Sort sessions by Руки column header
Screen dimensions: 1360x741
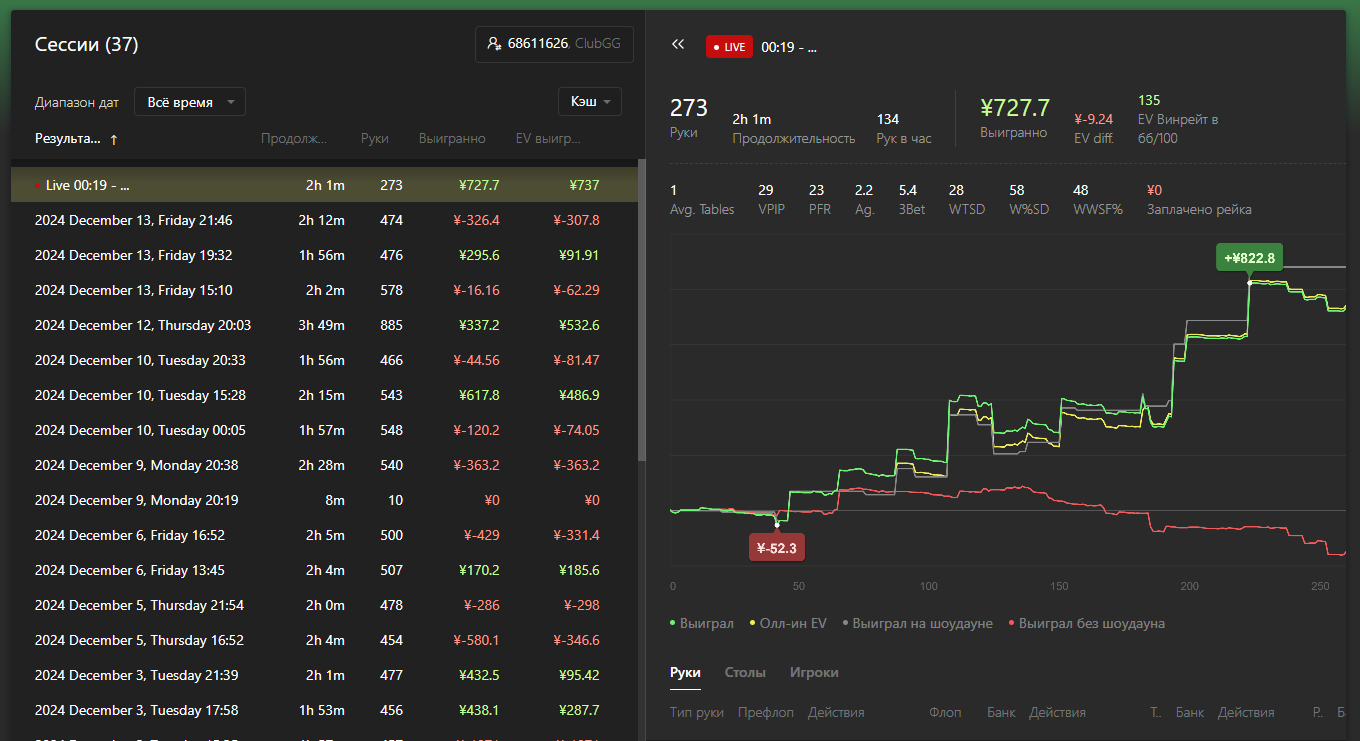[x=376, y=139]
